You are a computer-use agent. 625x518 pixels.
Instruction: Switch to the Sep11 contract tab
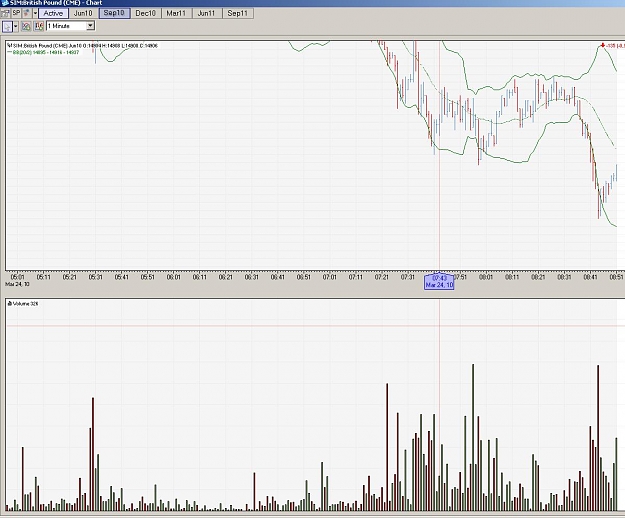pos(238,13)
